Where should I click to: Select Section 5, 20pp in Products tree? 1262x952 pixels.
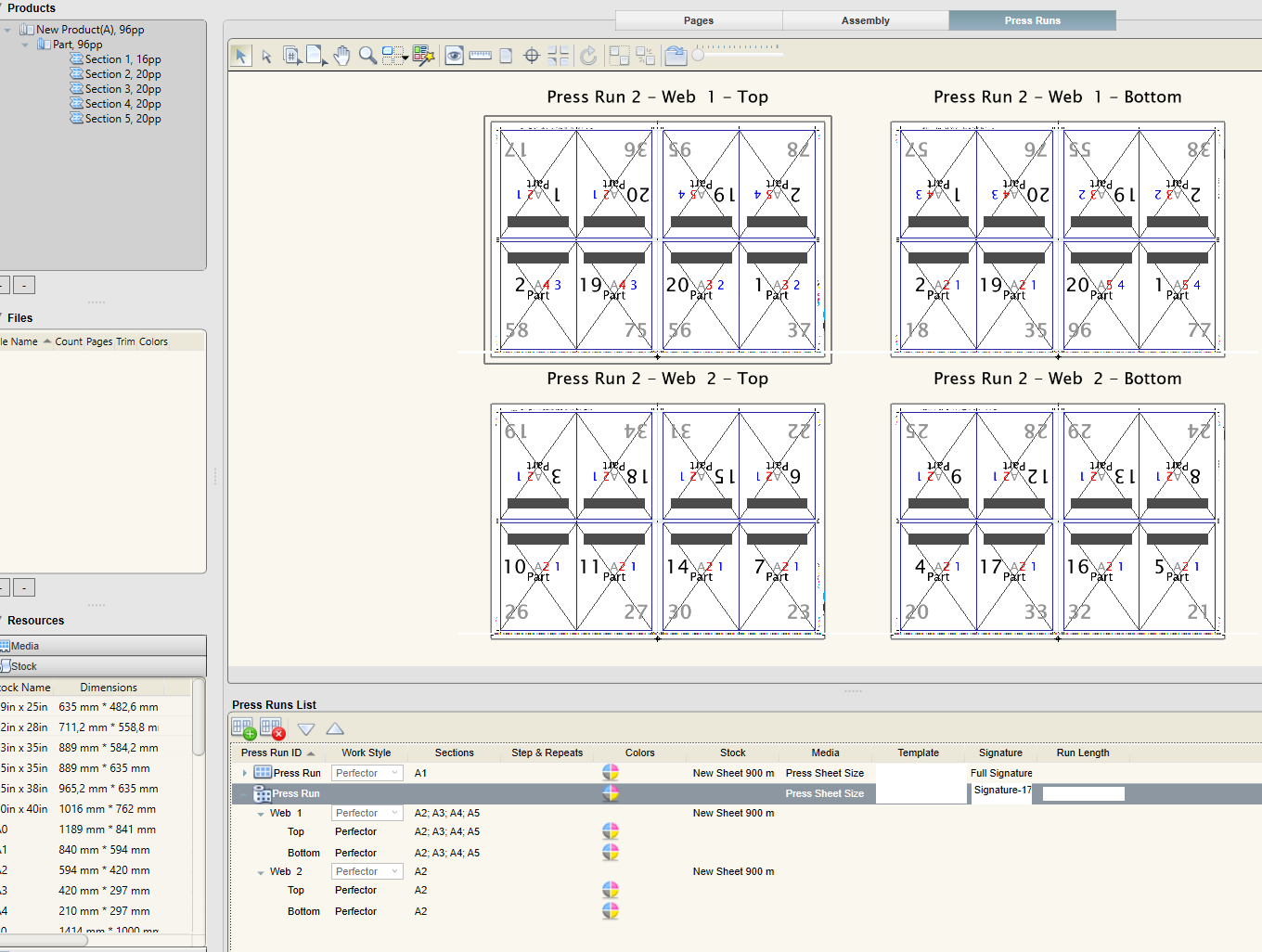coord(115,119)
